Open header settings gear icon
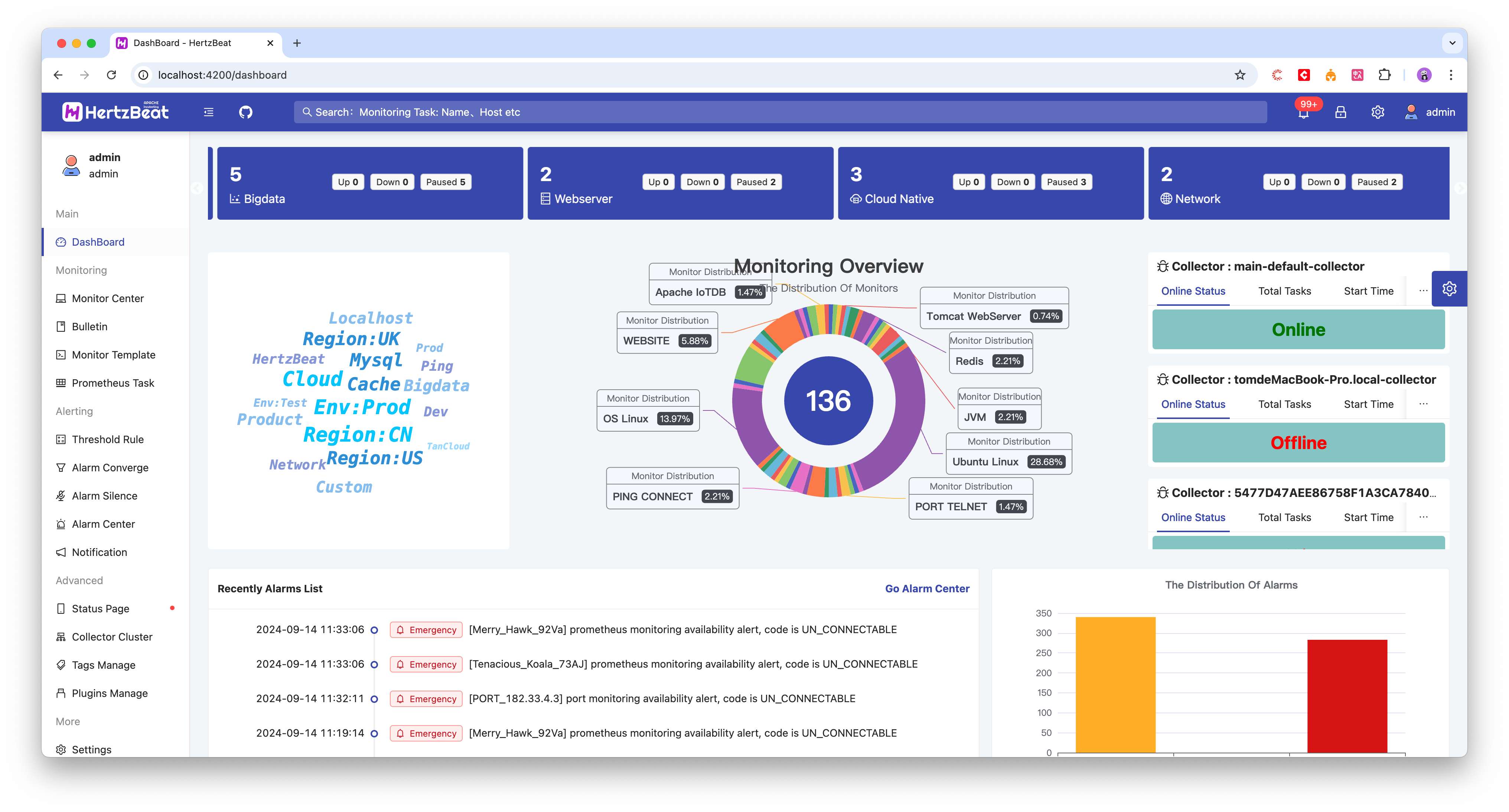 tap(1377, 112)
